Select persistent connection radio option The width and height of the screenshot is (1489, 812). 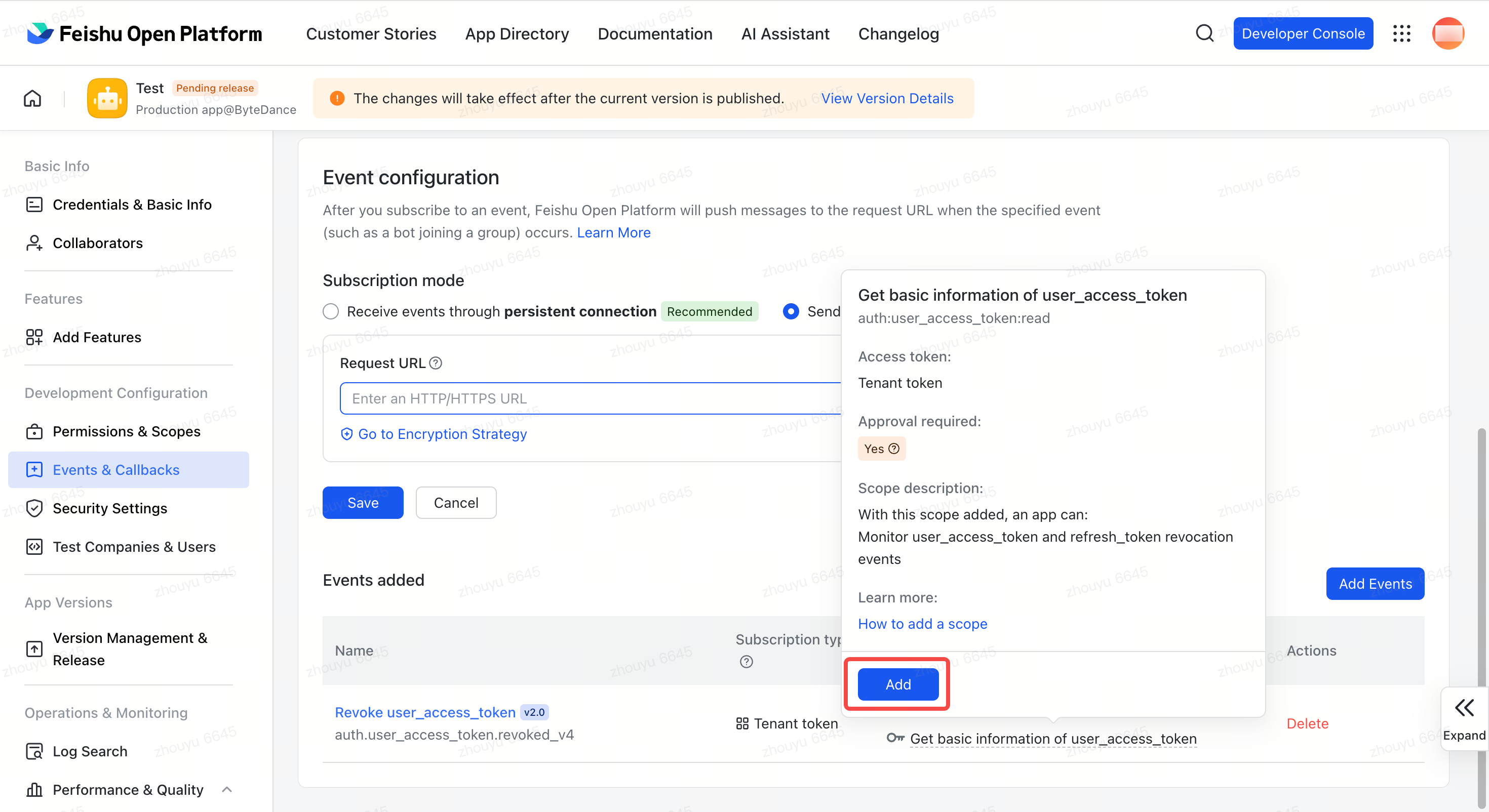point(331,311)
